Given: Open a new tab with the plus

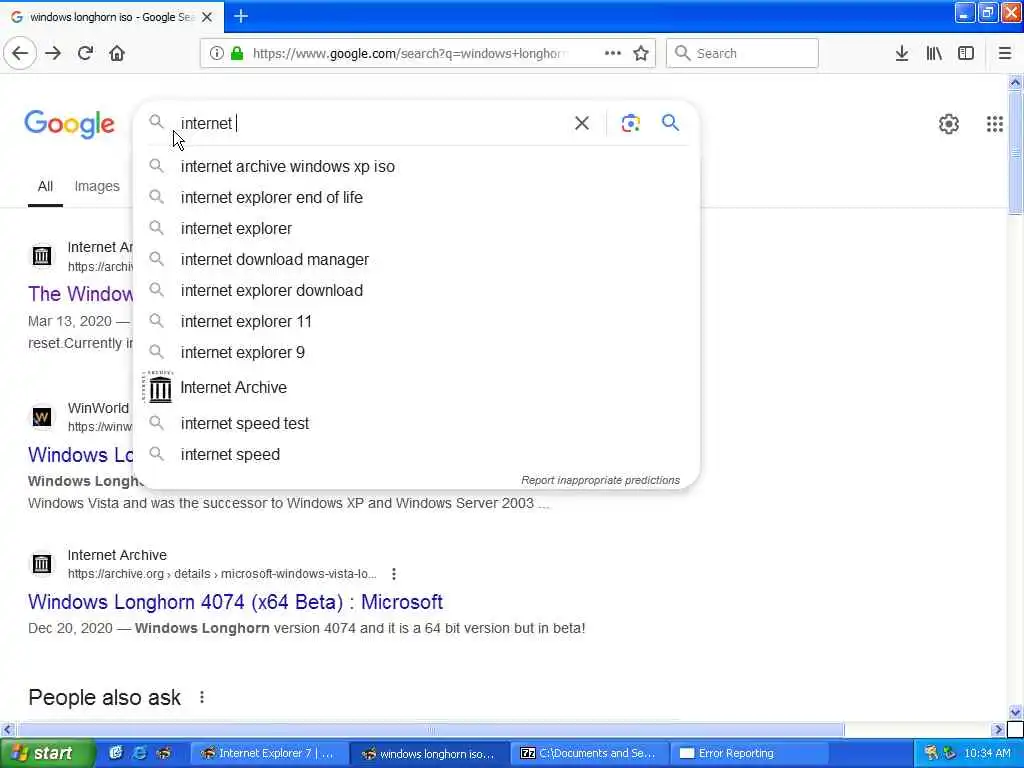Looking at the screenshot, I should click(241, 16).
